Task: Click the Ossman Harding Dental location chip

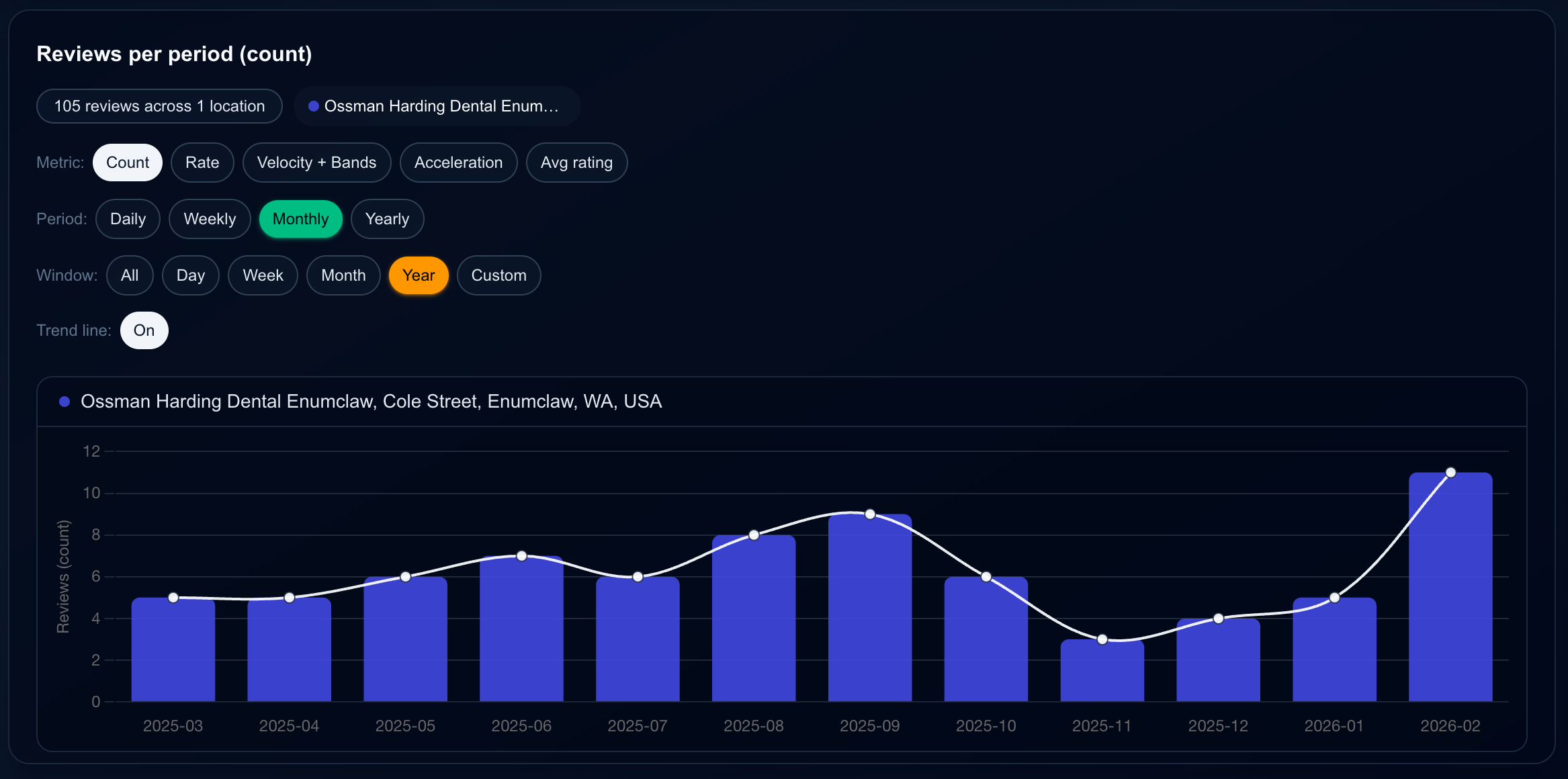Action: (x=437, y=106)
